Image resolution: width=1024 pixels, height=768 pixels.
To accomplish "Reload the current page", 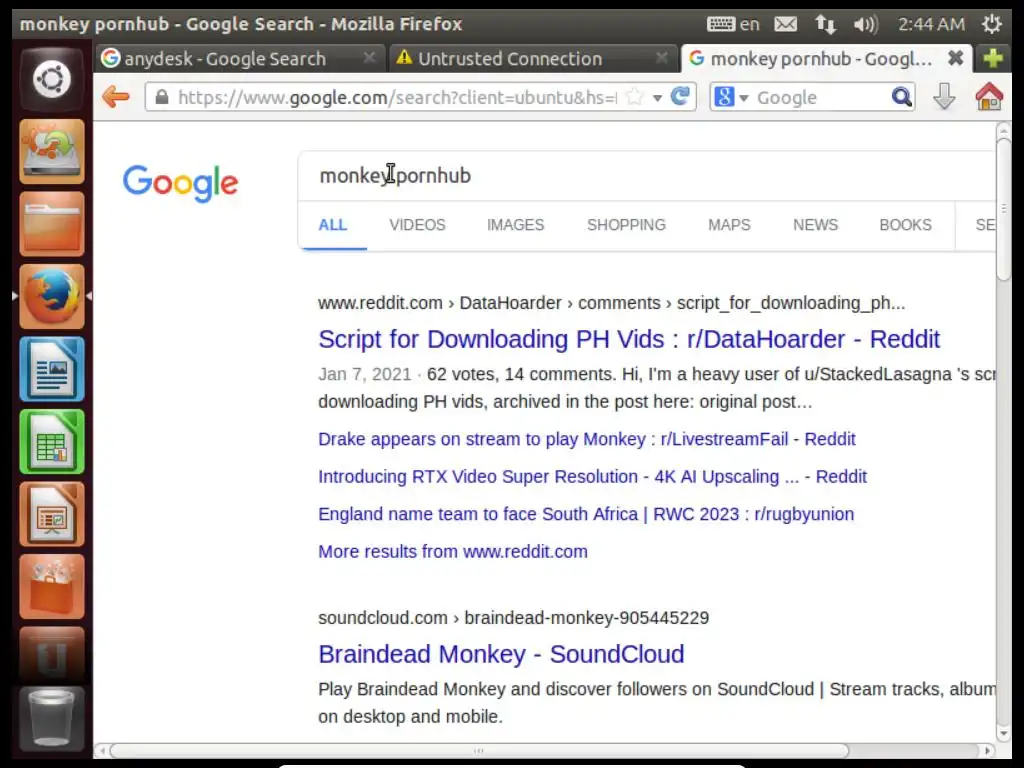I will point(680,97).
